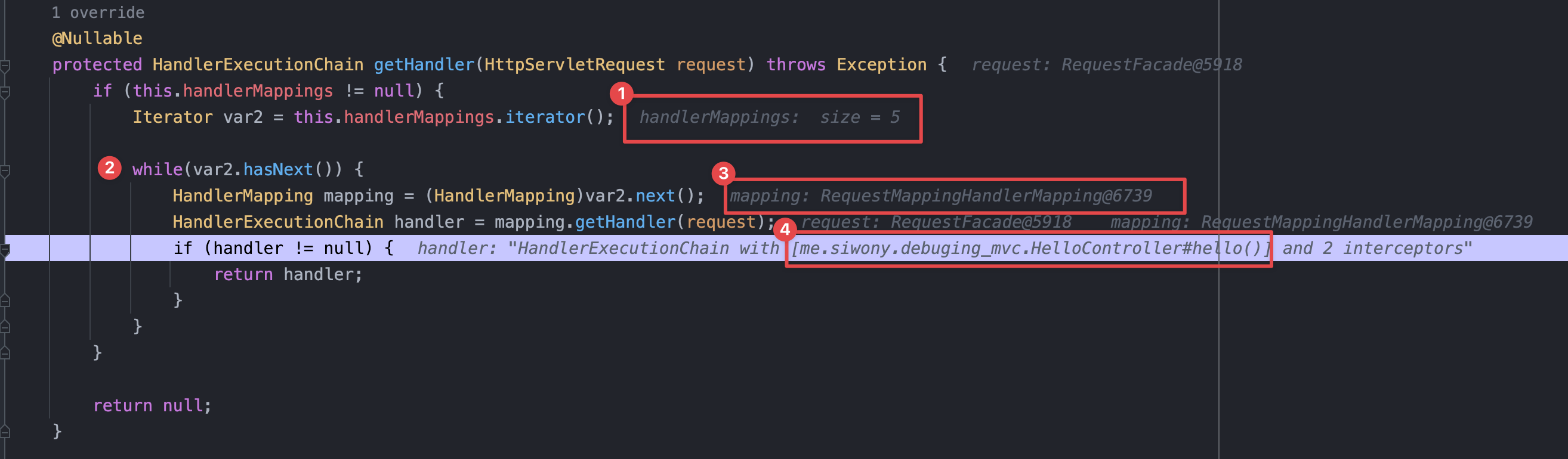Collapse the 'if (handler != null)' block

pyautogui.click(x=5, y=249)
